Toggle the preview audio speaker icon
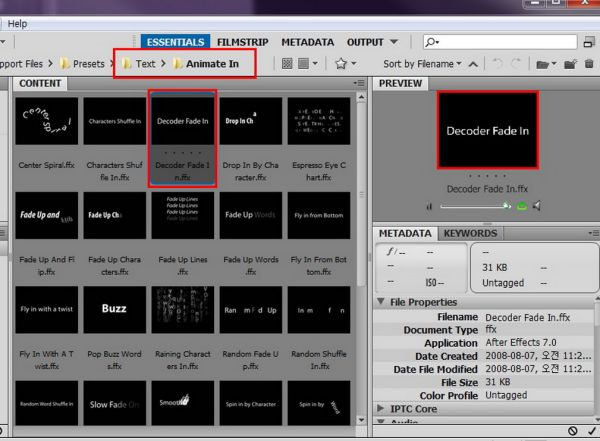The image size is (600, 441). click(x=537, y=206)
